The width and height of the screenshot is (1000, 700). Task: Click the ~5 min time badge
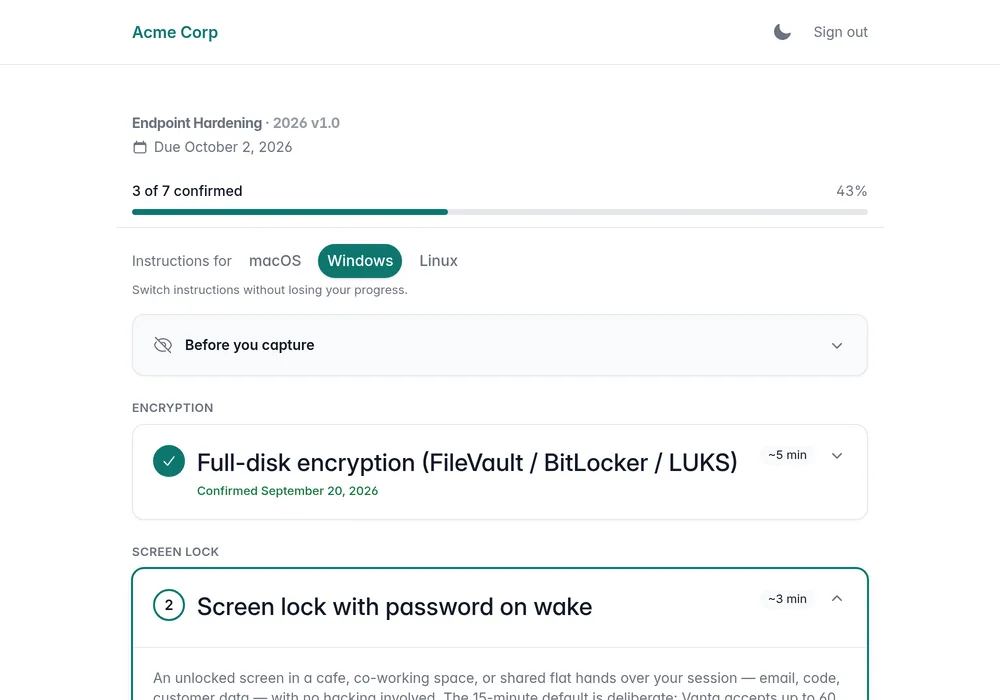click(787, 455)
